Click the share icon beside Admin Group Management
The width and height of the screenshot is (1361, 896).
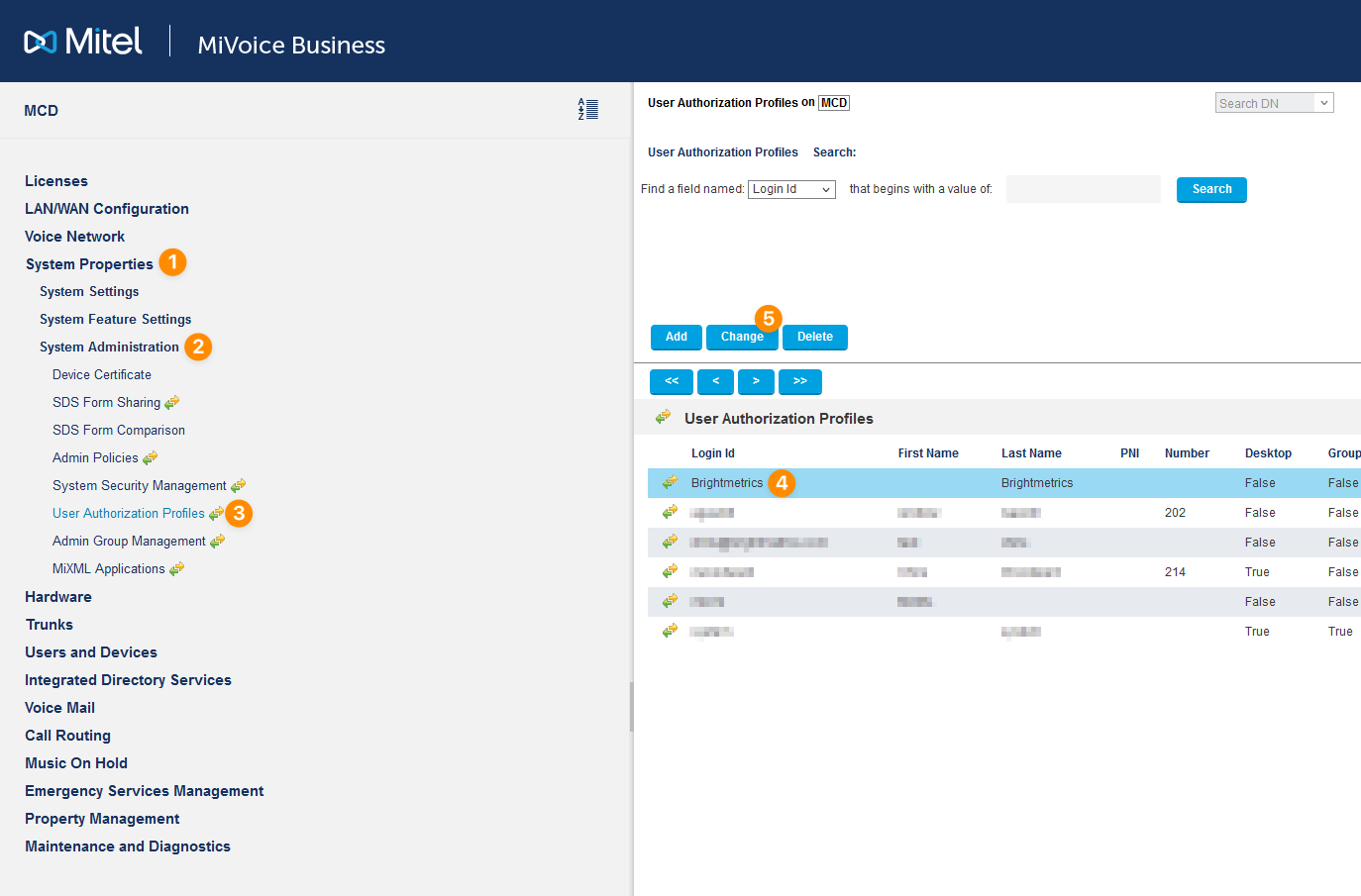(x=218, y=541)
